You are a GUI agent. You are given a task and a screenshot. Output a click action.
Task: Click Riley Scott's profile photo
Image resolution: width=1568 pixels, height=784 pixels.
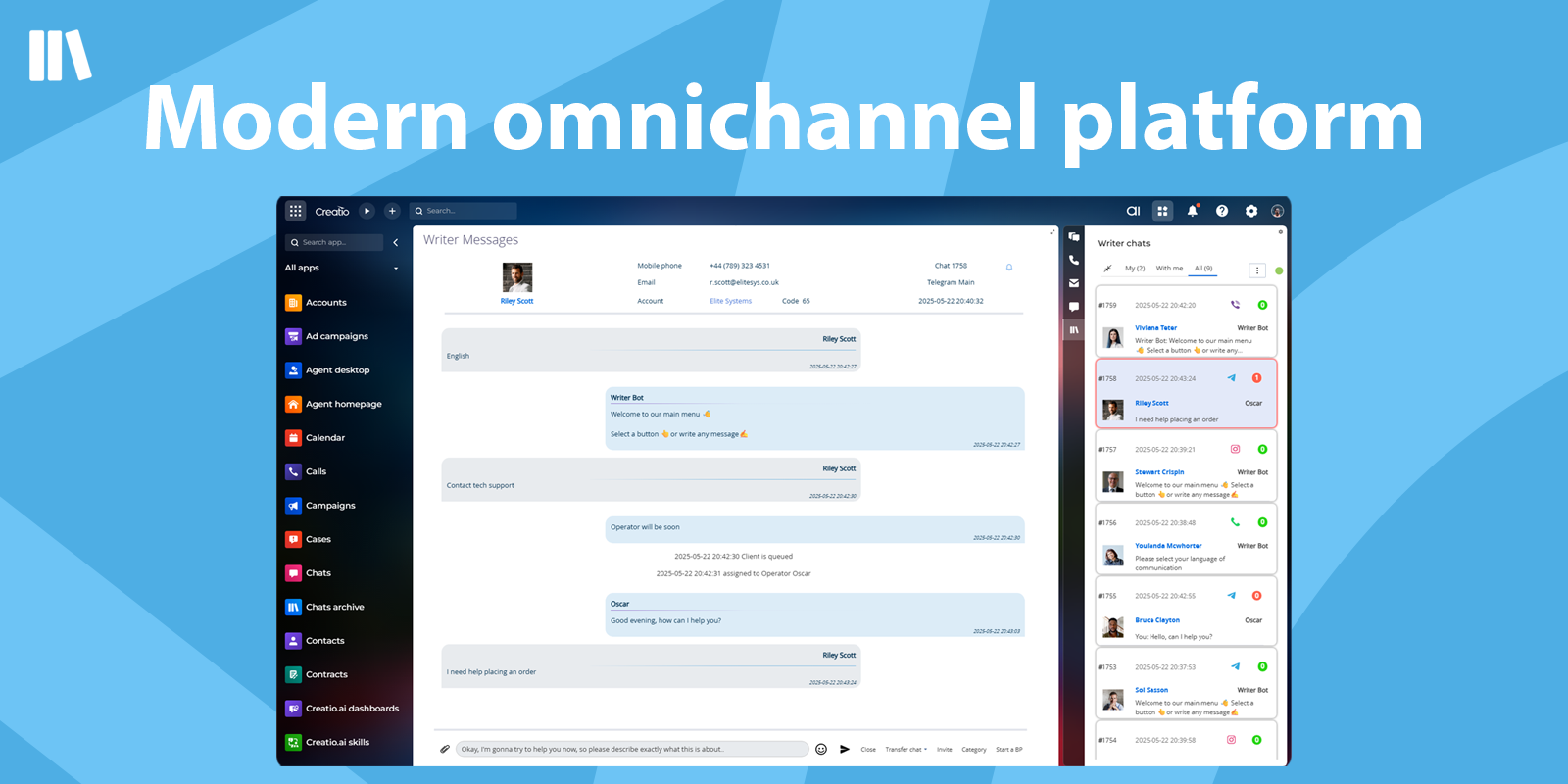tap(517, 277)
